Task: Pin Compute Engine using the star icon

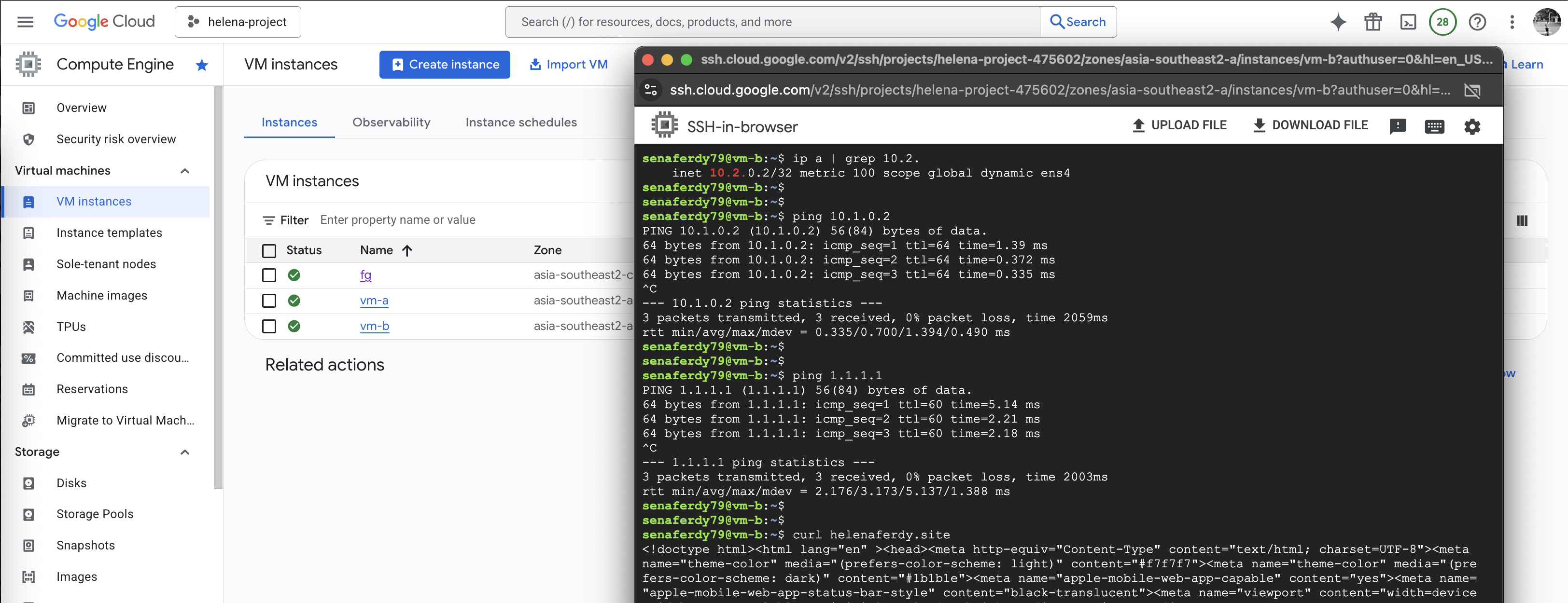Action: (201, 65)
